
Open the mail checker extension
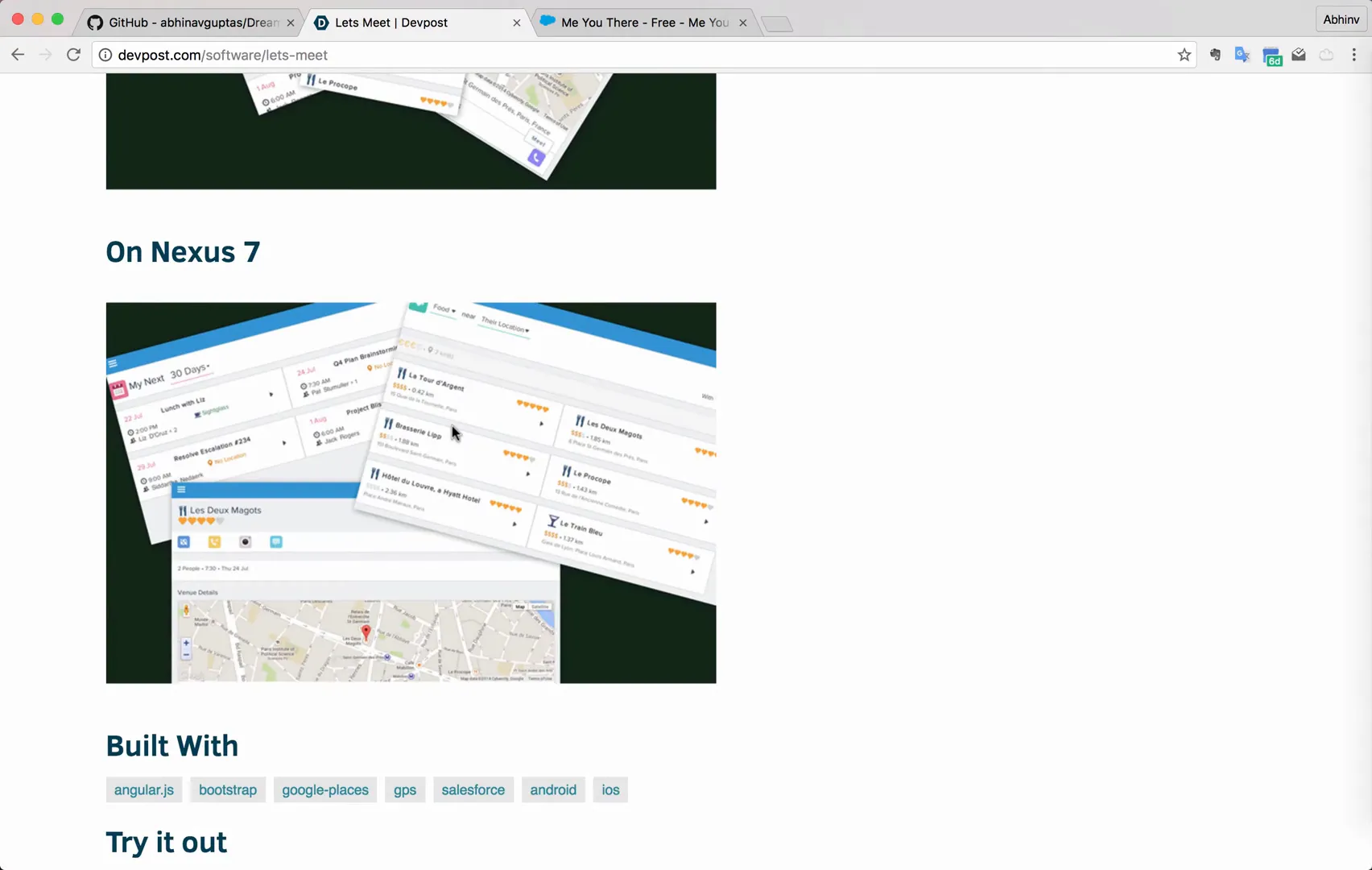1299,55
